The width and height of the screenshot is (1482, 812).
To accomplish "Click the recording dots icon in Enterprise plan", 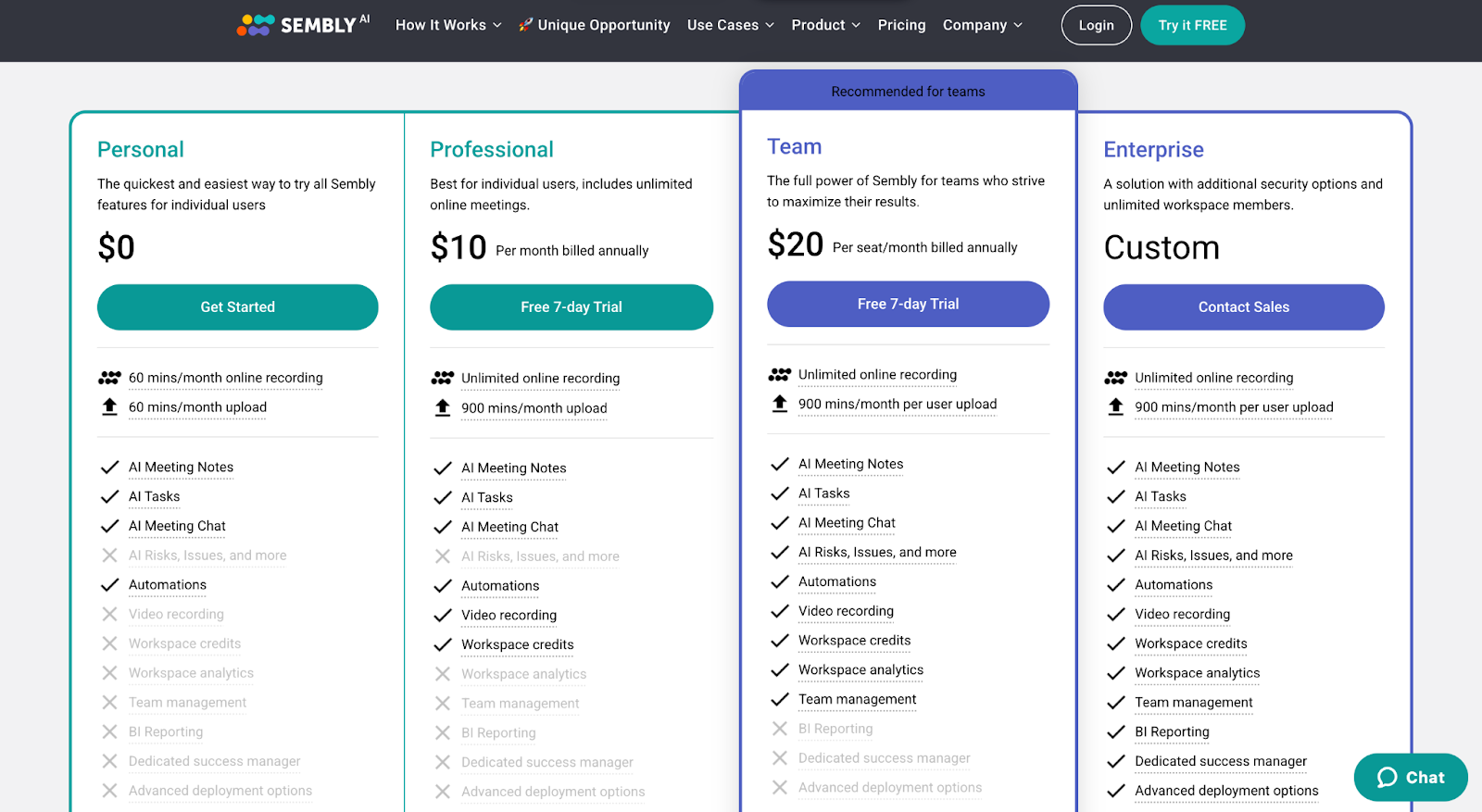I will 1116,378.
